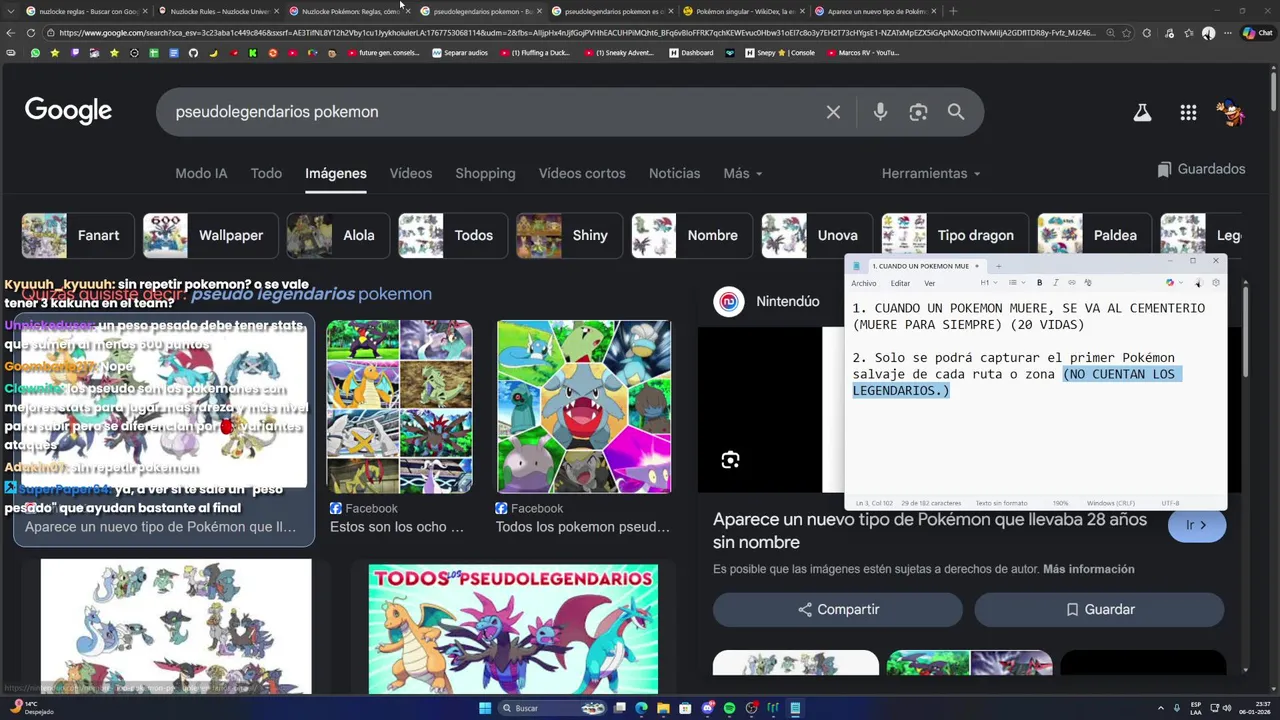Open Copilot icon in Notepad toolbar

1169,283
